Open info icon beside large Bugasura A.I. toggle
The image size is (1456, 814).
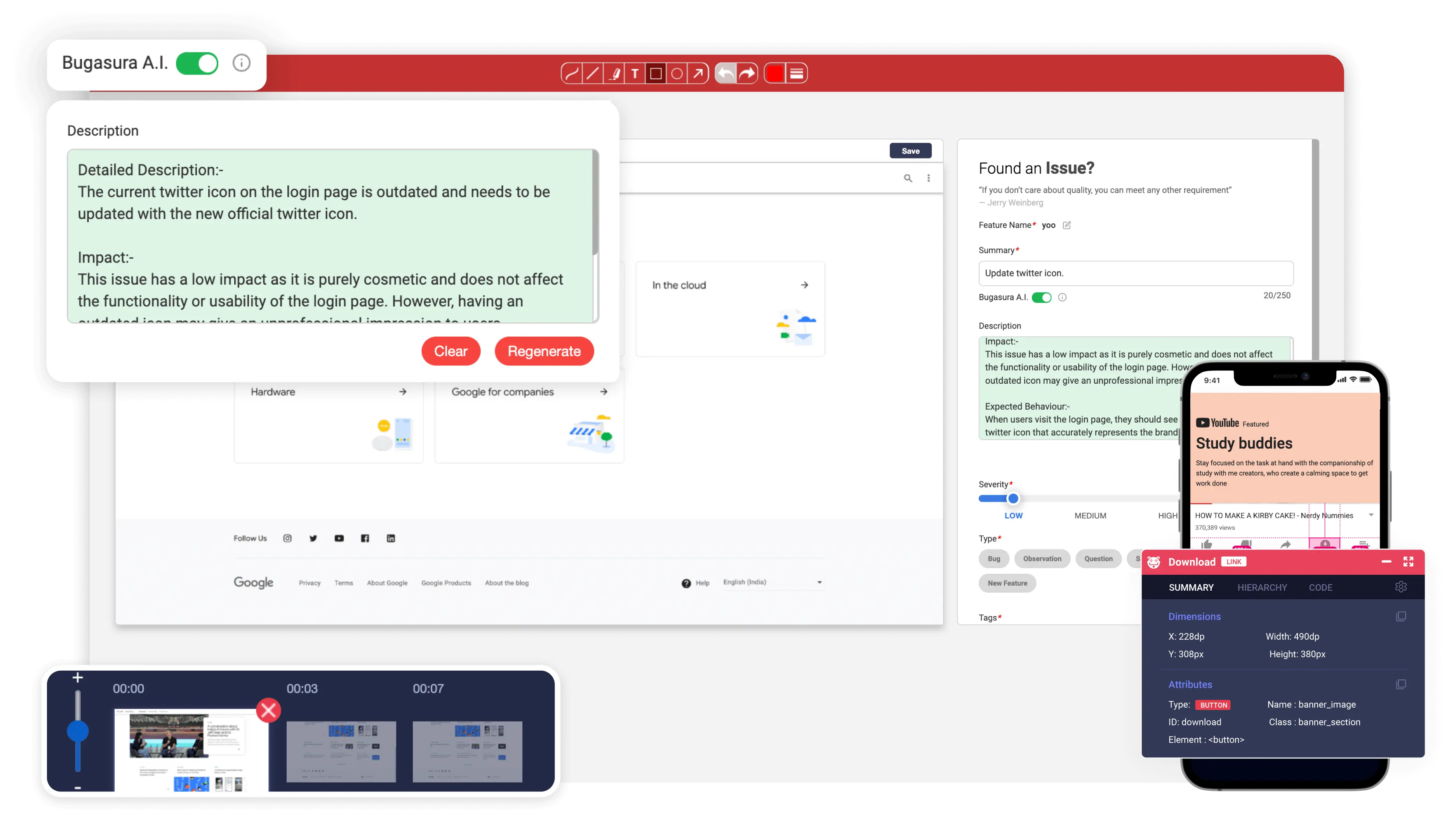(x=241, y=63)
